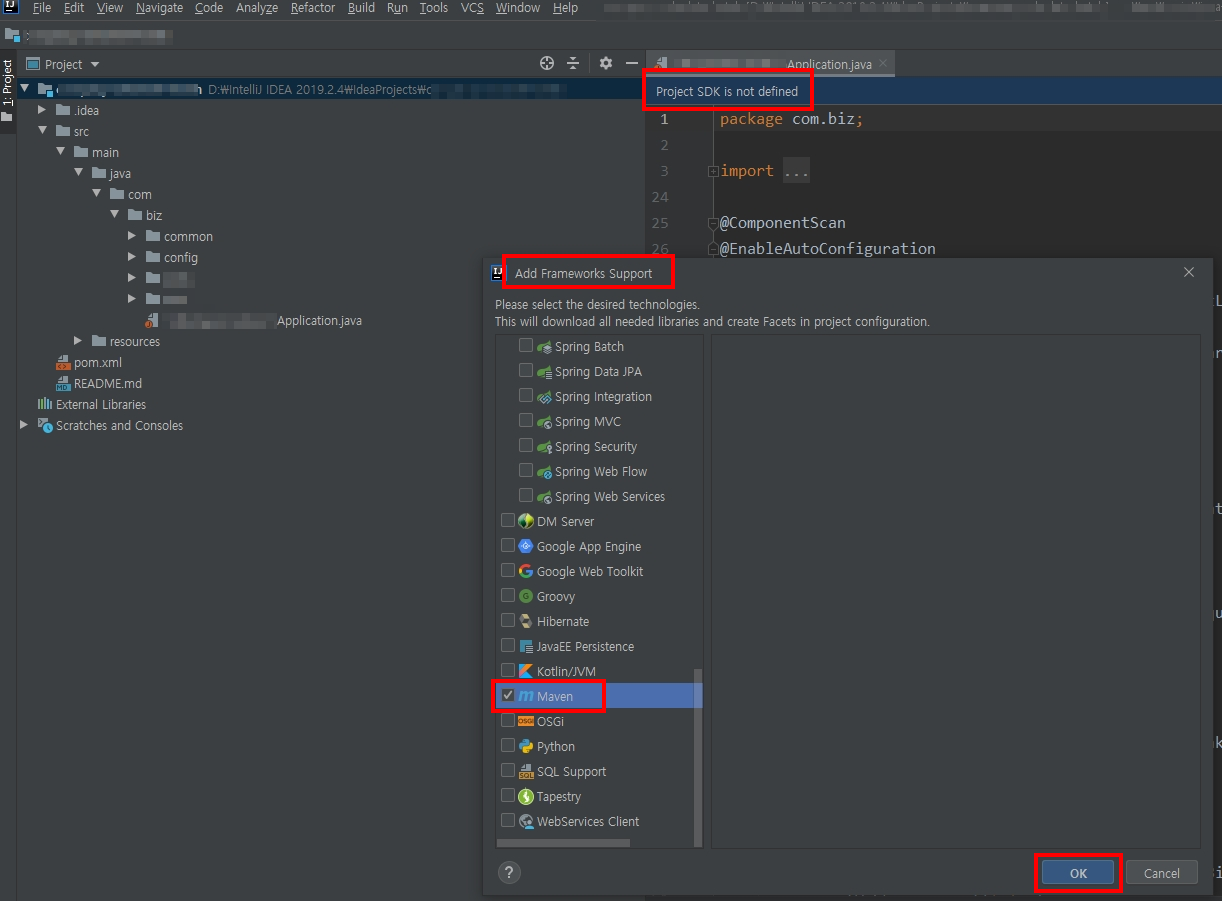Click the OSGi framework icon
This screenshot has width=1222, height=901.
click(x=526, y=721)
